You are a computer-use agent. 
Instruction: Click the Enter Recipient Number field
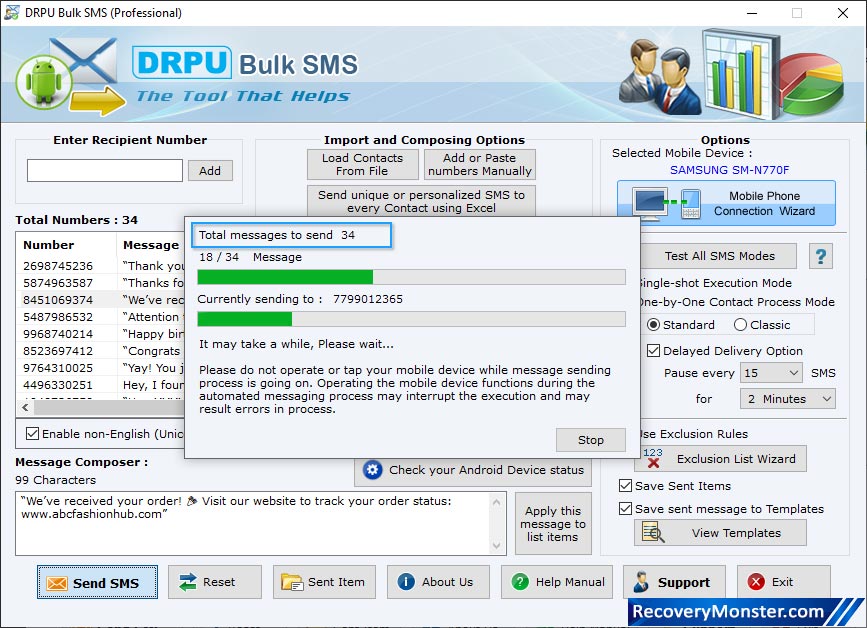click(x=104, y=171)
